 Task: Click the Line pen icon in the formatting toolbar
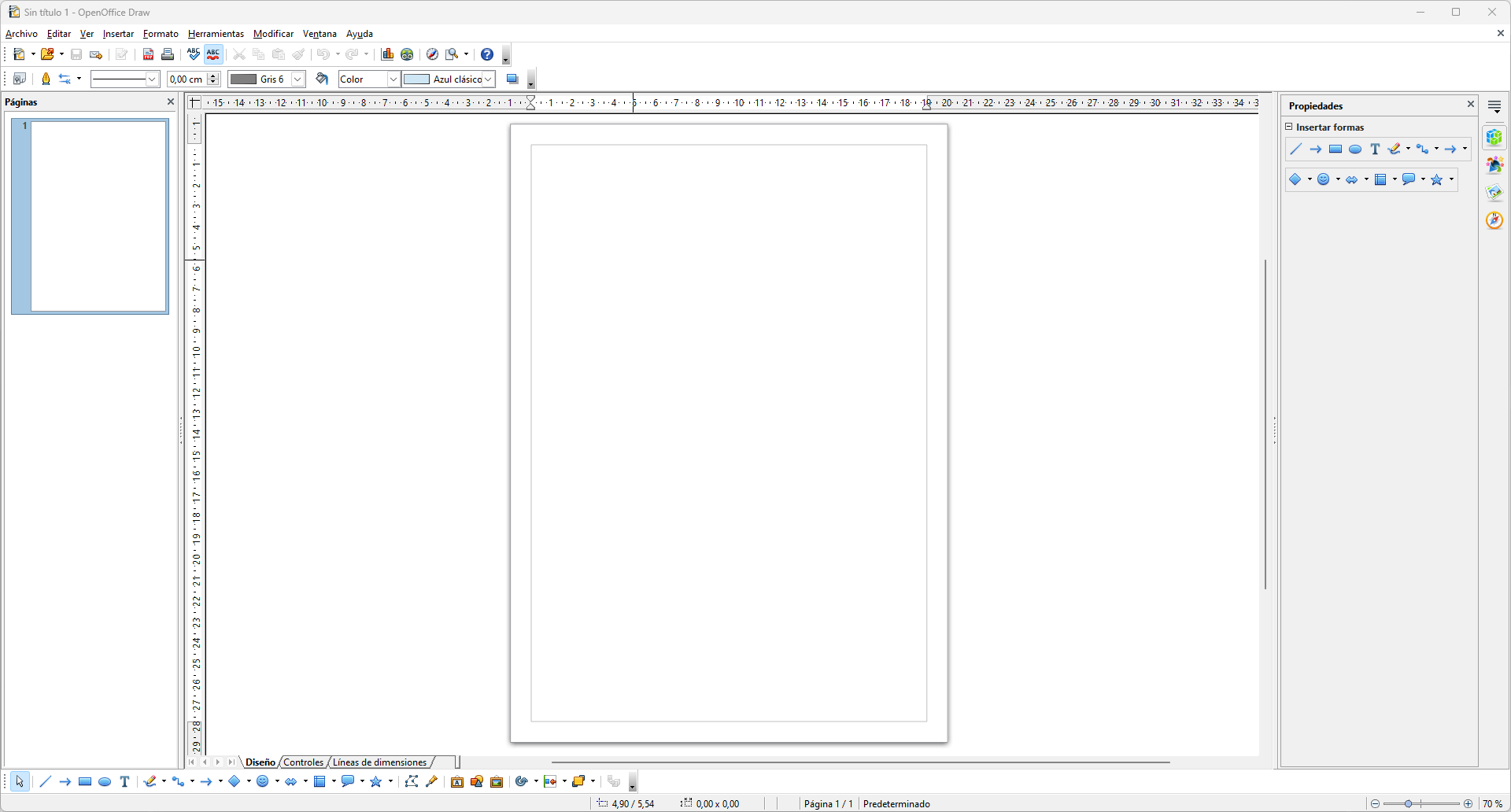click(46, 79)
